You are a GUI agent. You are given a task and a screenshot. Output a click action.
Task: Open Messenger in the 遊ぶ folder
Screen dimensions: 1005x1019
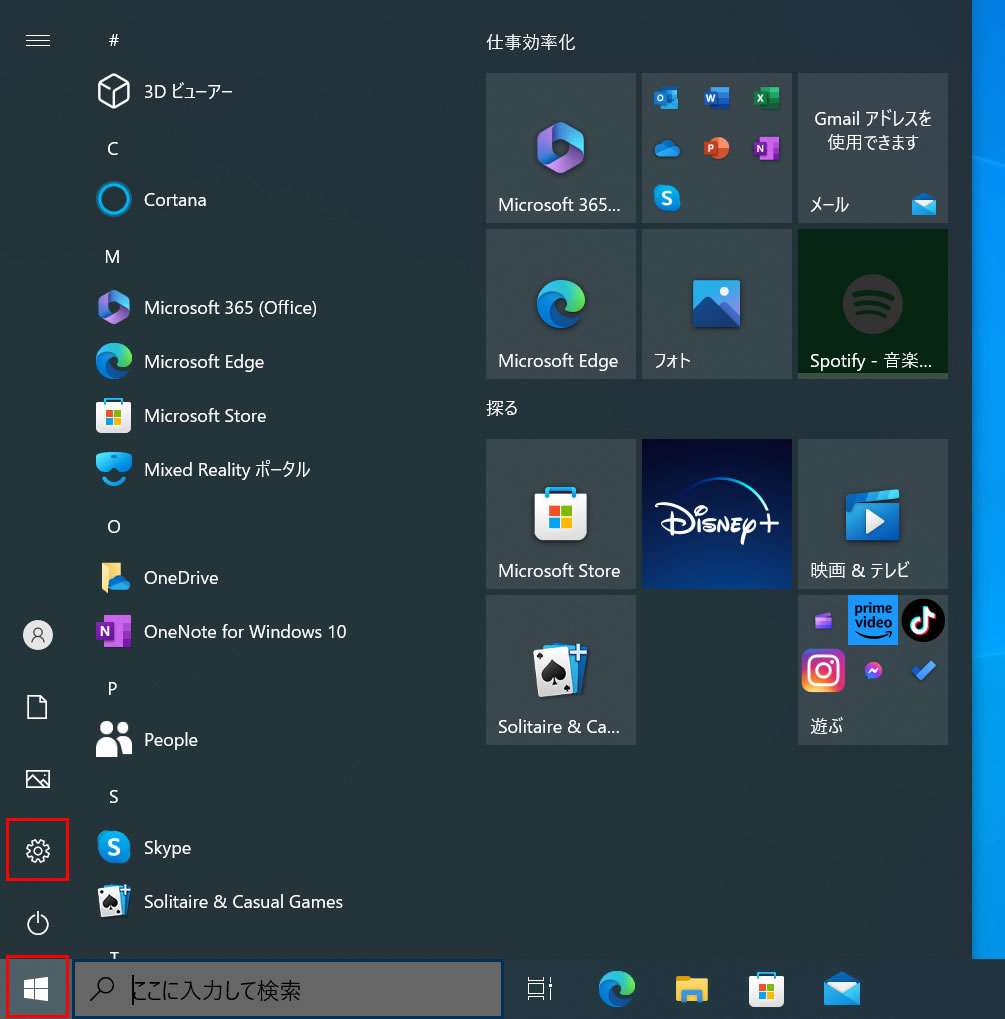tap(873, 670)
